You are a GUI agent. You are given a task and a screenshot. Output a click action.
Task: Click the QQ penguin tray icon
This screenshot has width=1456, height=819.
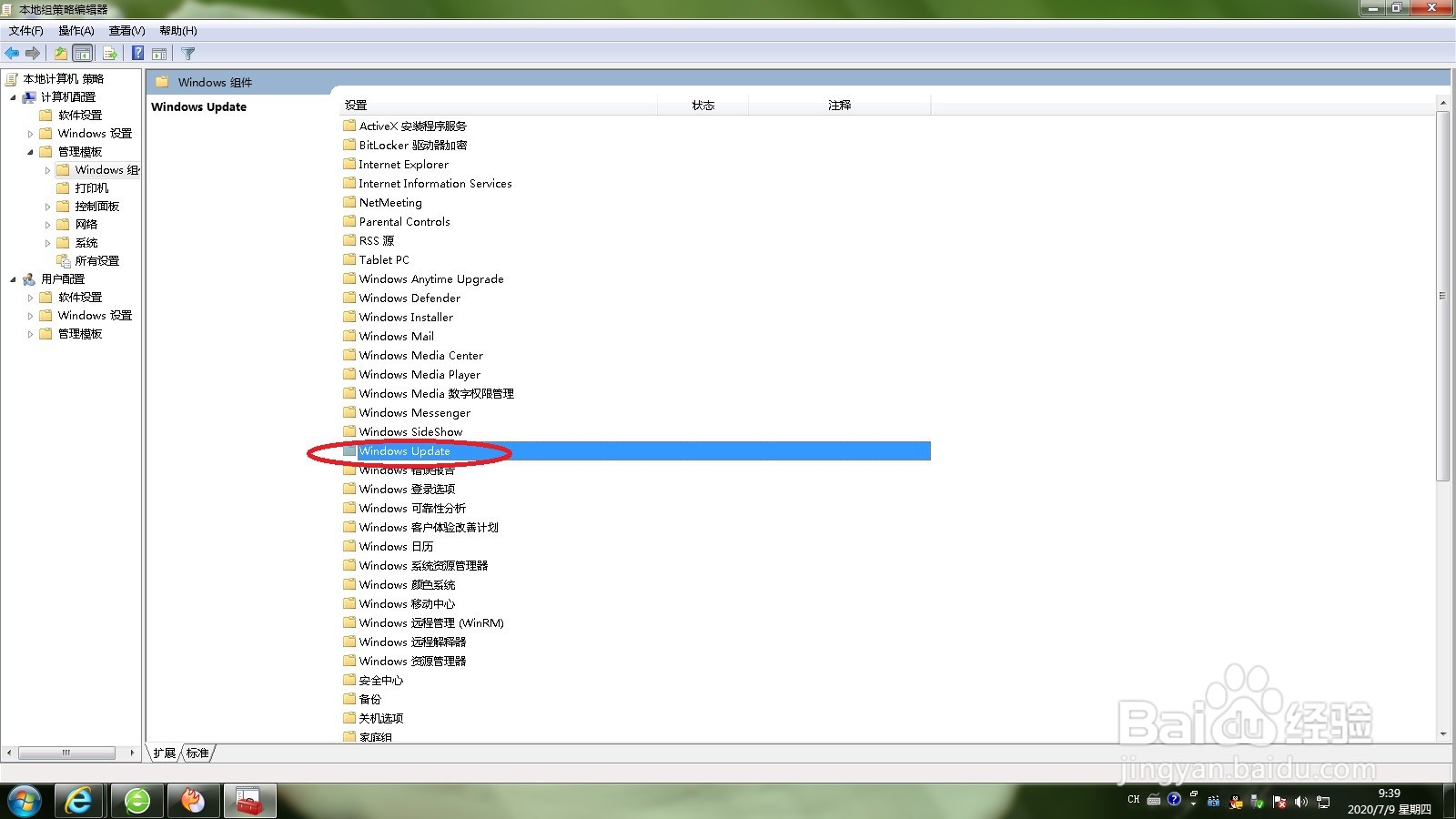click(x=1236, y=802)
